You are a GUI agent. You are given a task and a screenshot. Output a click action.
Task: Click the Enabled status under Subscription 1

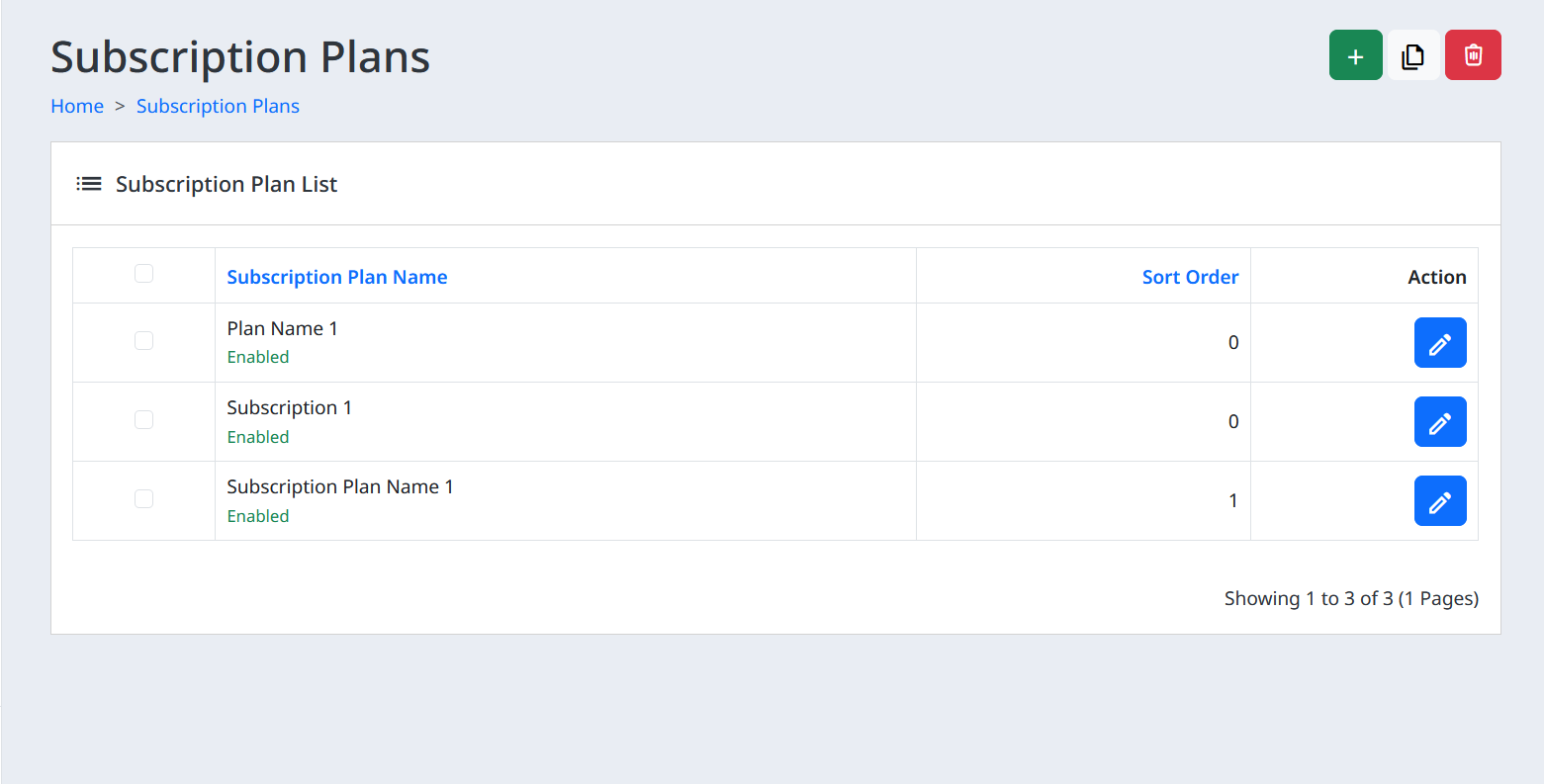[x=258, y=437]
